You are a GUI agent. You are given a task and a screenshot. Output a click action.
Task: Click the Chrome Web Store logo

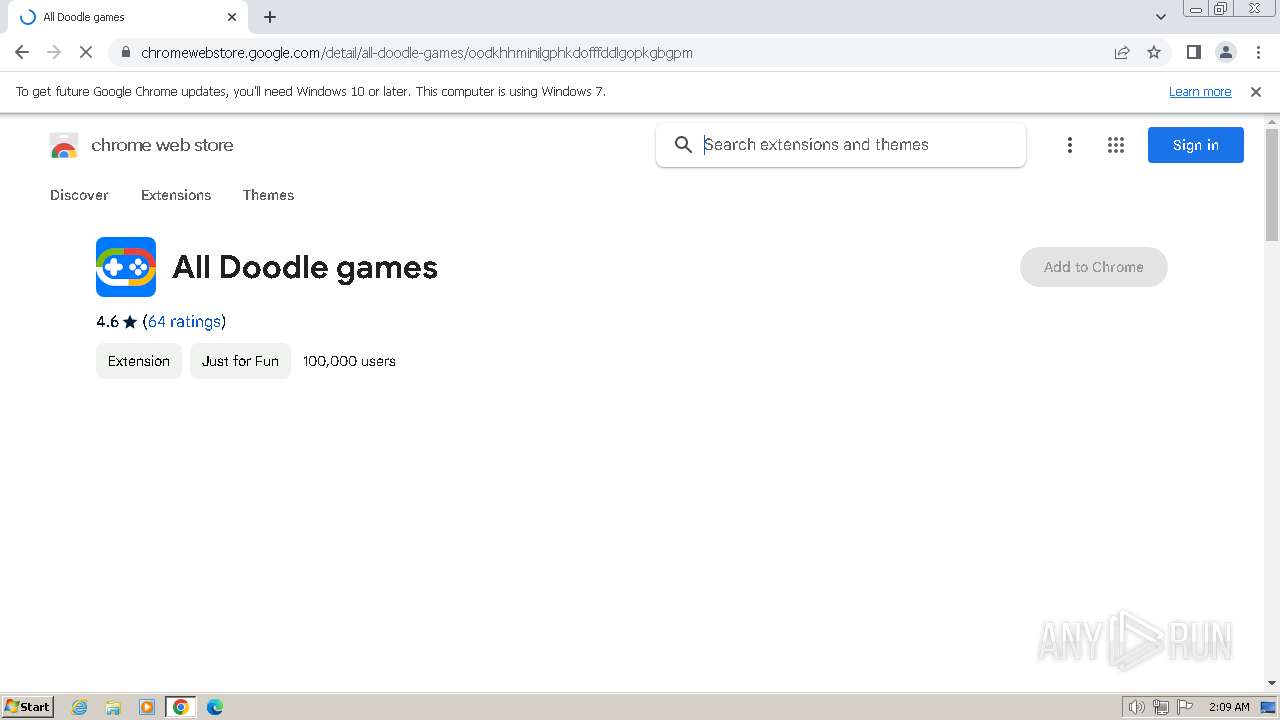click(x=64, y=146)
